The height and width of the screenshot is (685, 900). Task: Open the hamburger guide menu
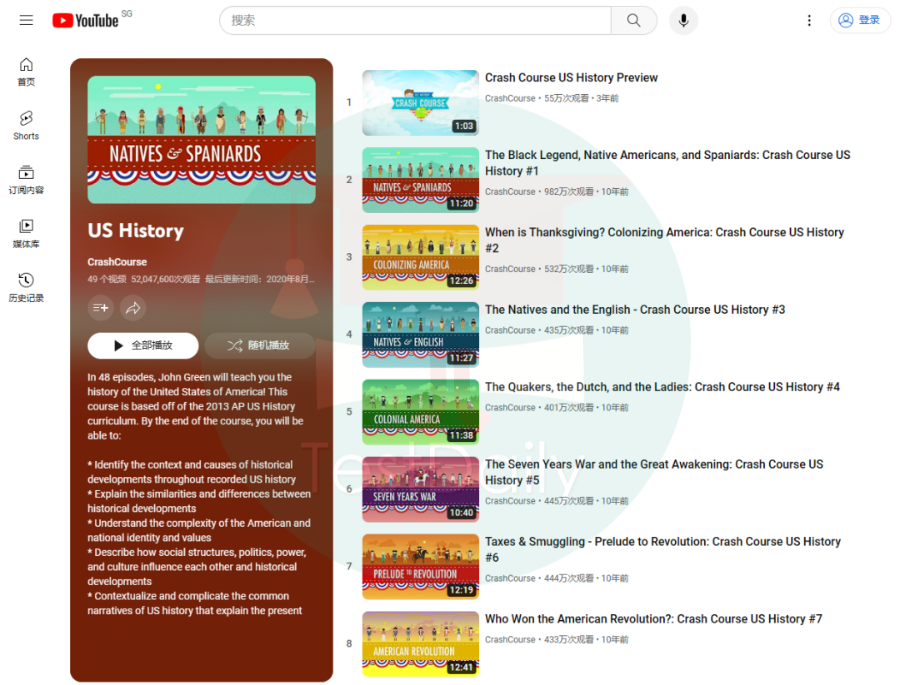(x=26, y=20)
